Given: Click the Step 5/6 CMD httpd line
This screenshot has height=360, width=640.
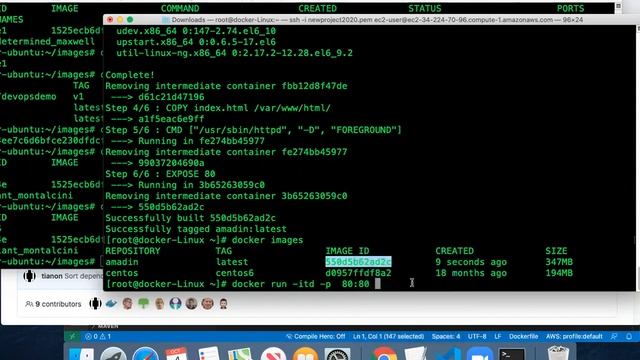Looking at the screenshot, I should 253,130.
